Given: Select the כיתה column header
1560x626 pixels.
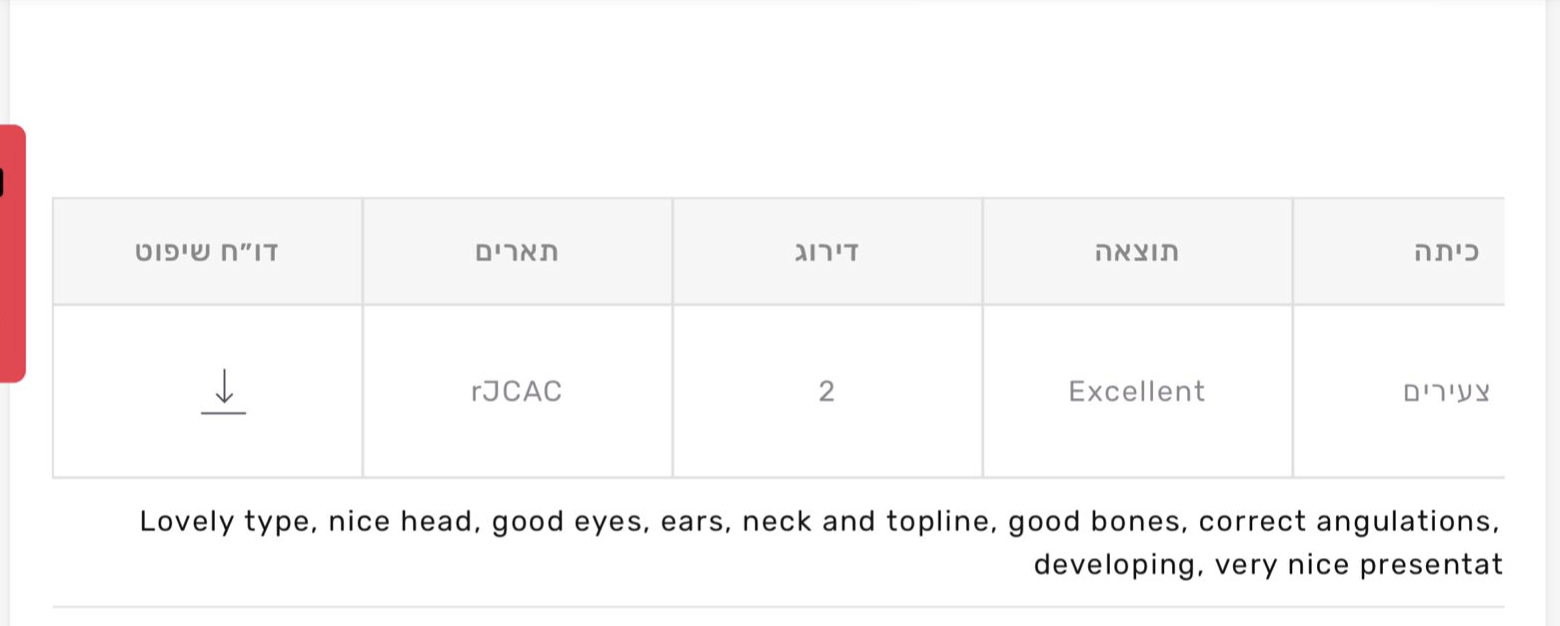Looking at the screenshot, I should [x=1446, y=251].
